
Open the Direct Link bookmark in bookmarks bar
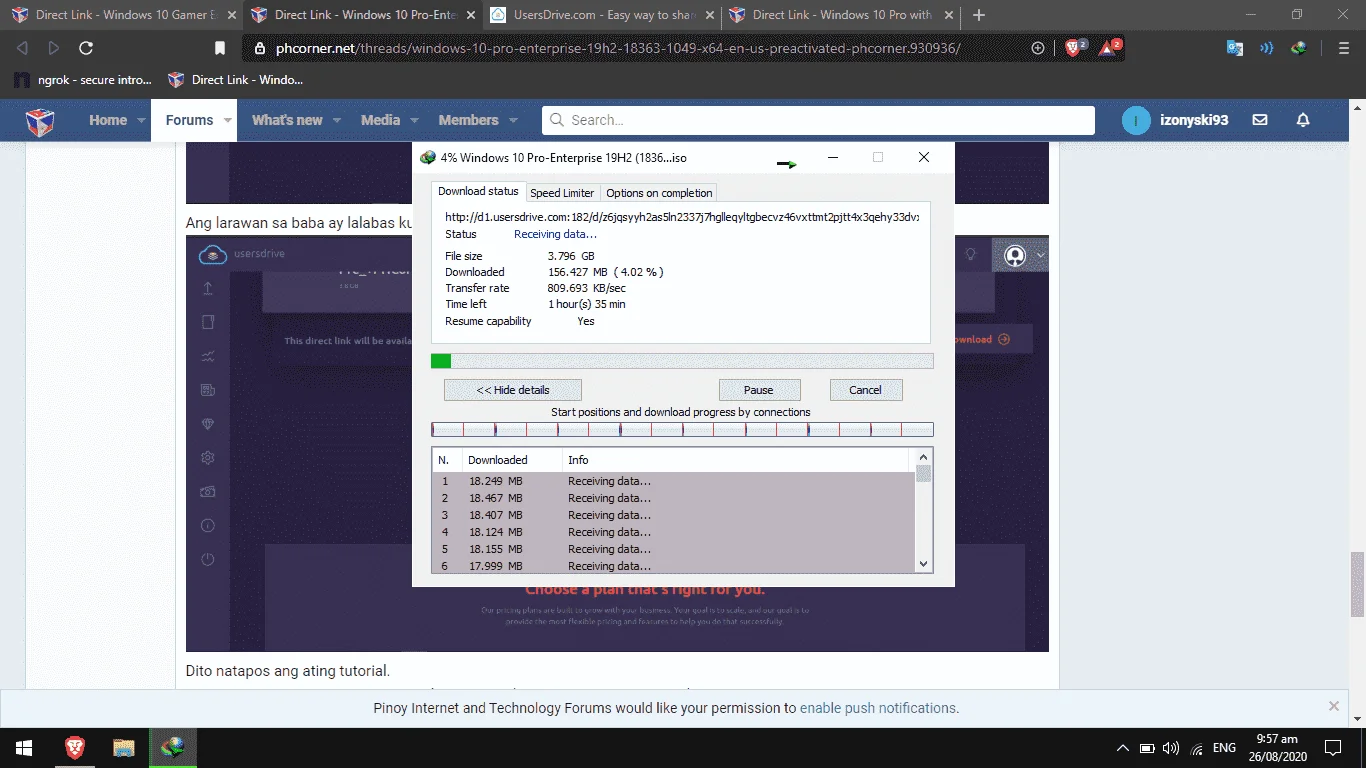(236, 80)
